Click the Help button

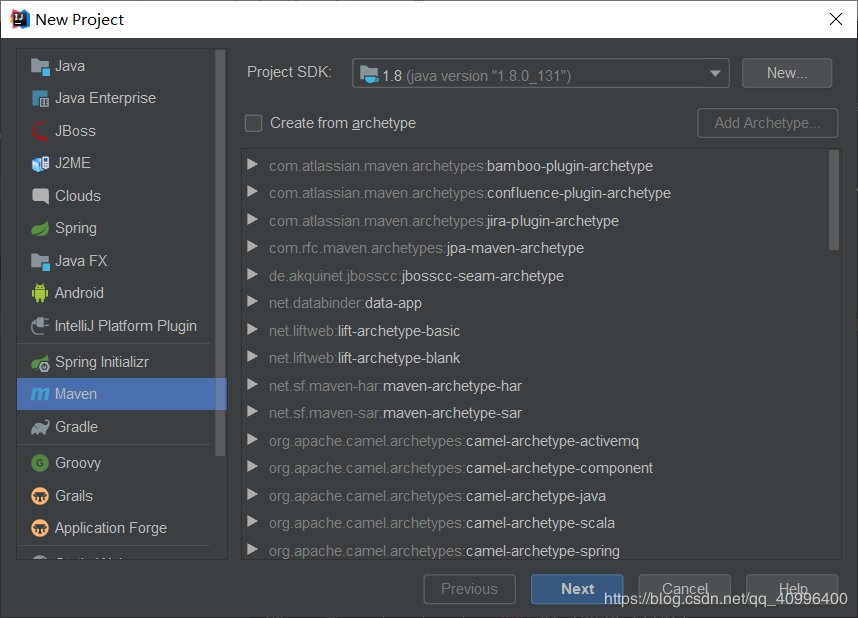coord(792,589)
